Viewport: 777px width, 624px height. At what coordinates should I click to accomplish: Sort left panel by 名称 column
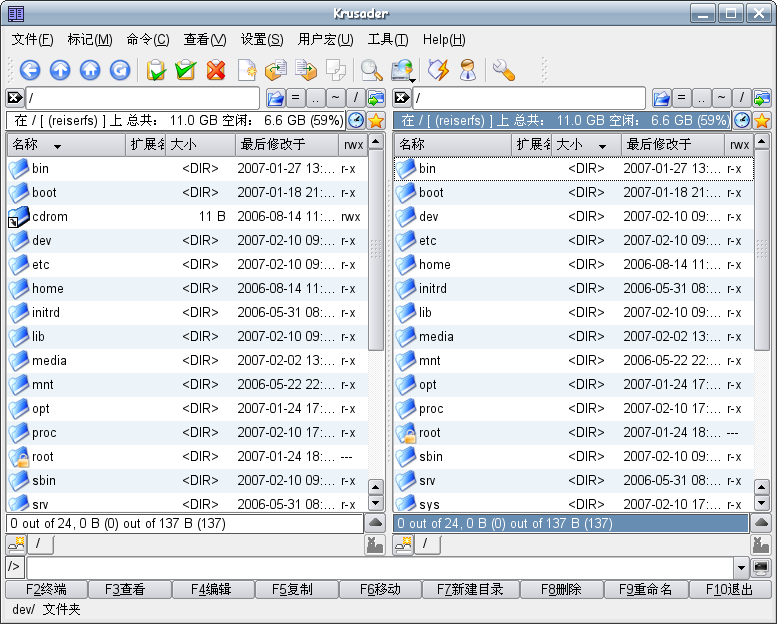(66, 145)
